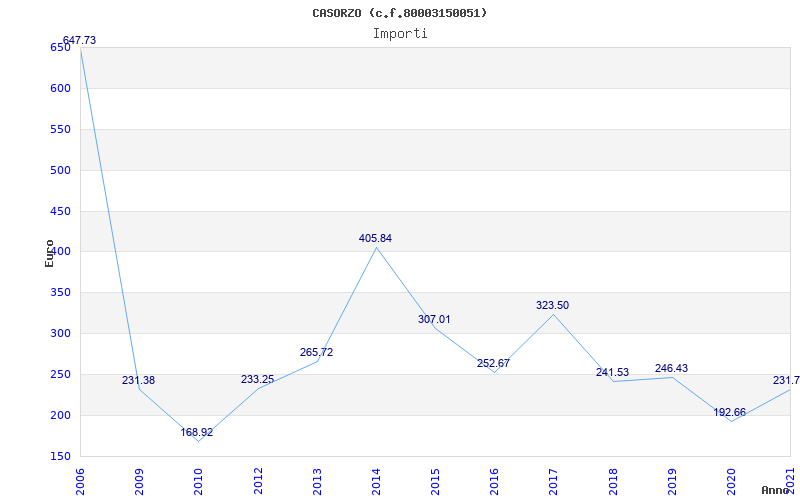Click the 600 y-axis tick label

[60, 88]
